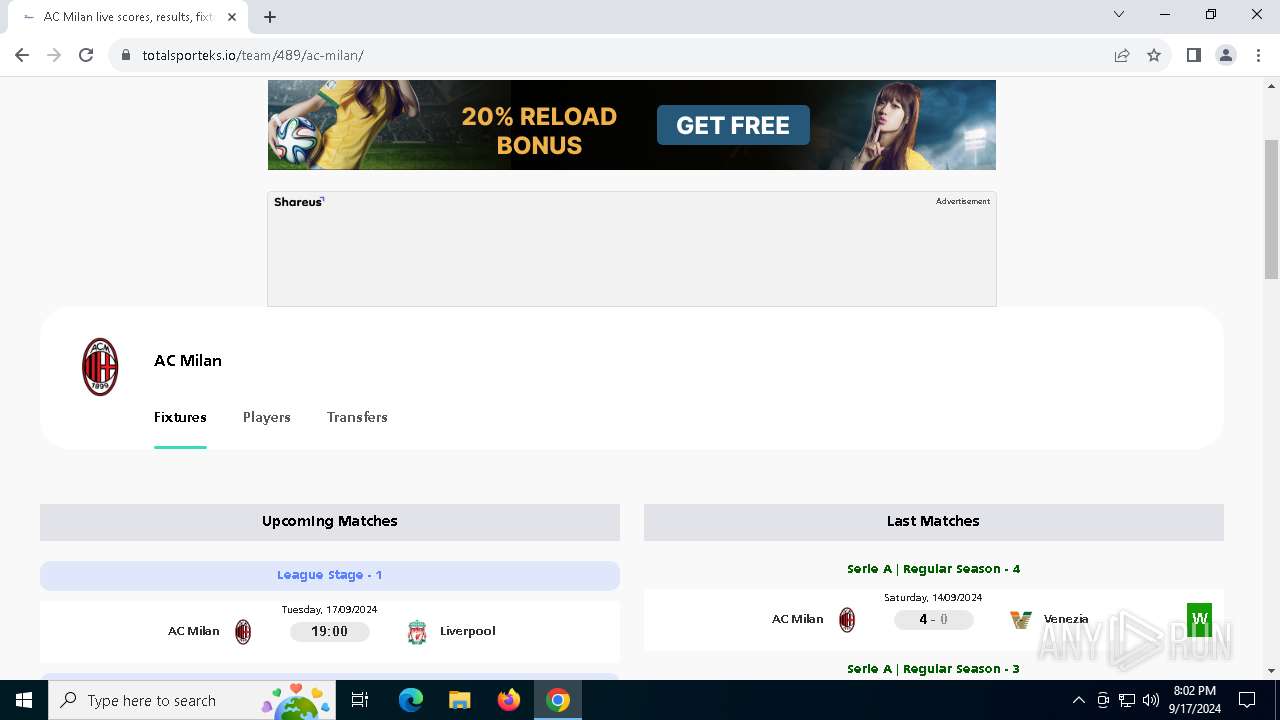
Task: Expand the tab search chevron
Action: (x=1119, y=14)
